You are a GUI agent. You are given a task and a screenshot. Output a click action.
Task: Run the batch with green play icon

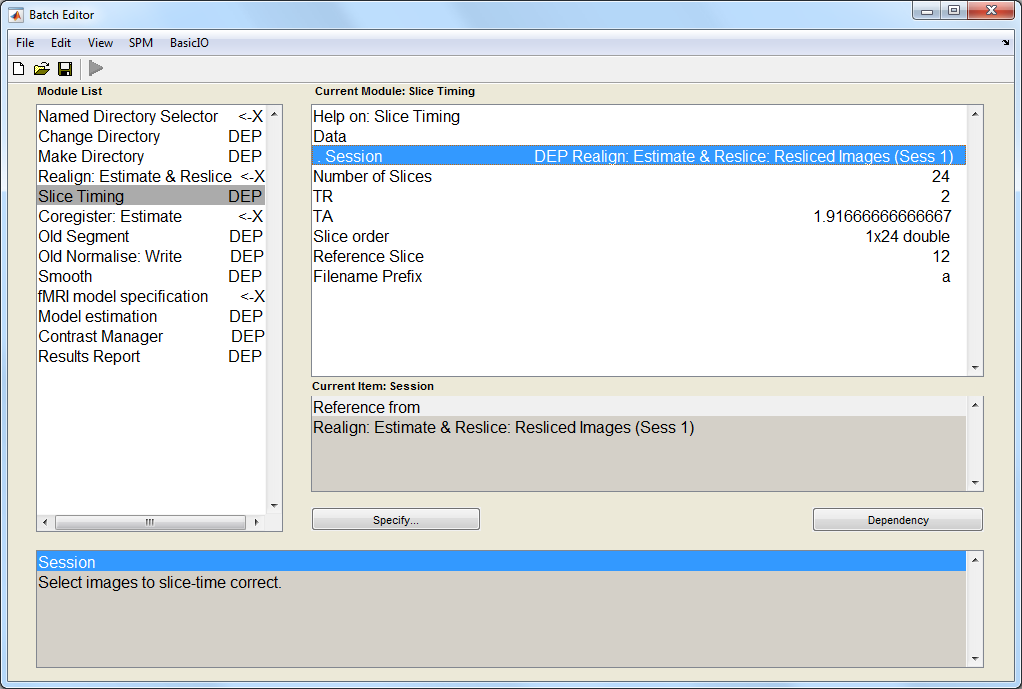[96, 69]
